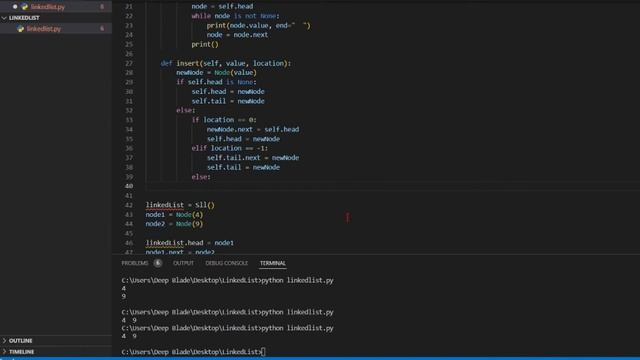Screen dimensions: 640x360
Task: Click line number 42 in the gutter
Action: [x=129, y=205]
